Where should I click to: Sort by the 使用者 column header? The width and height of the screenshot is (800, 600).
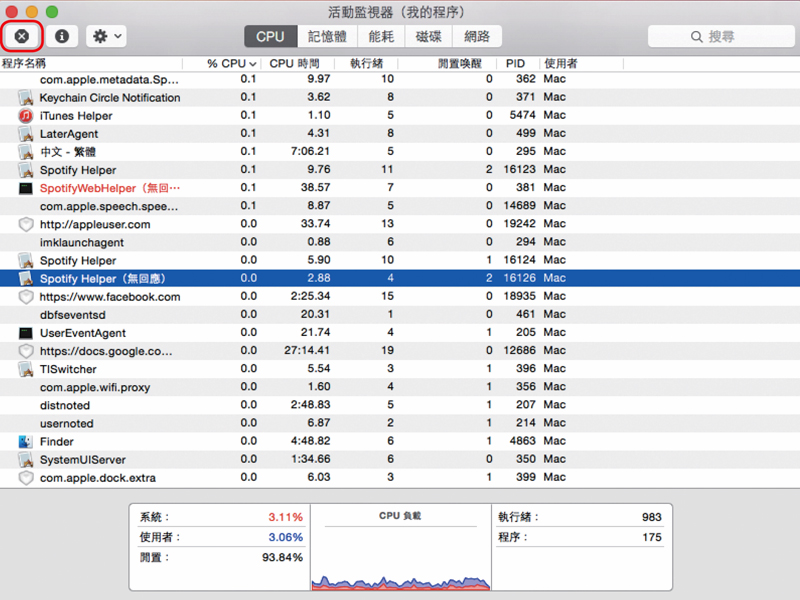point(561,64)
